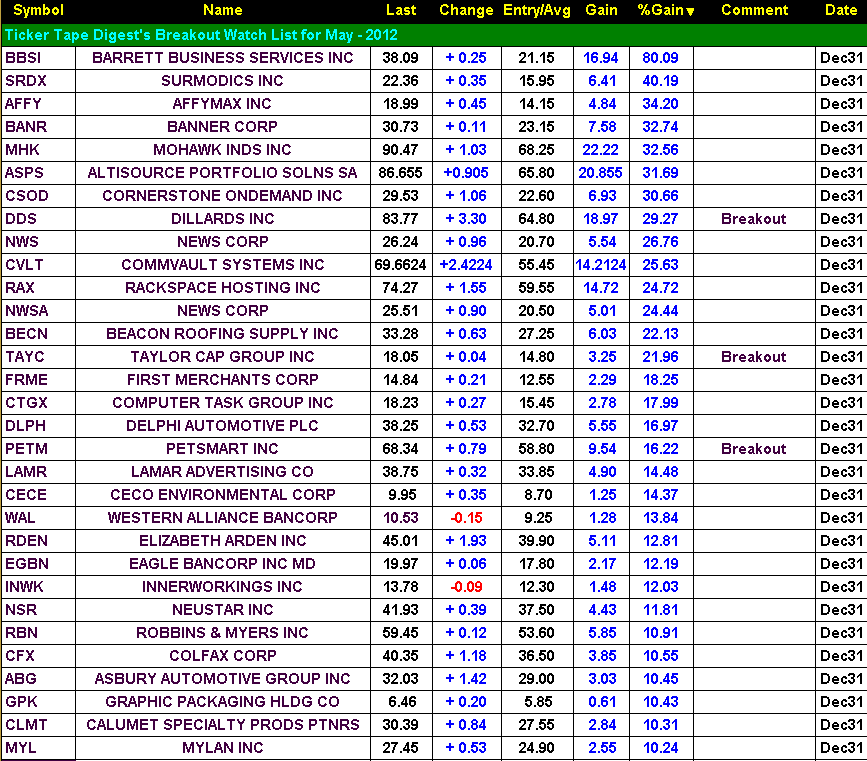Click GPK last price 6.46
This screenshot has height=761, width=867.
(x=402, y=702)
